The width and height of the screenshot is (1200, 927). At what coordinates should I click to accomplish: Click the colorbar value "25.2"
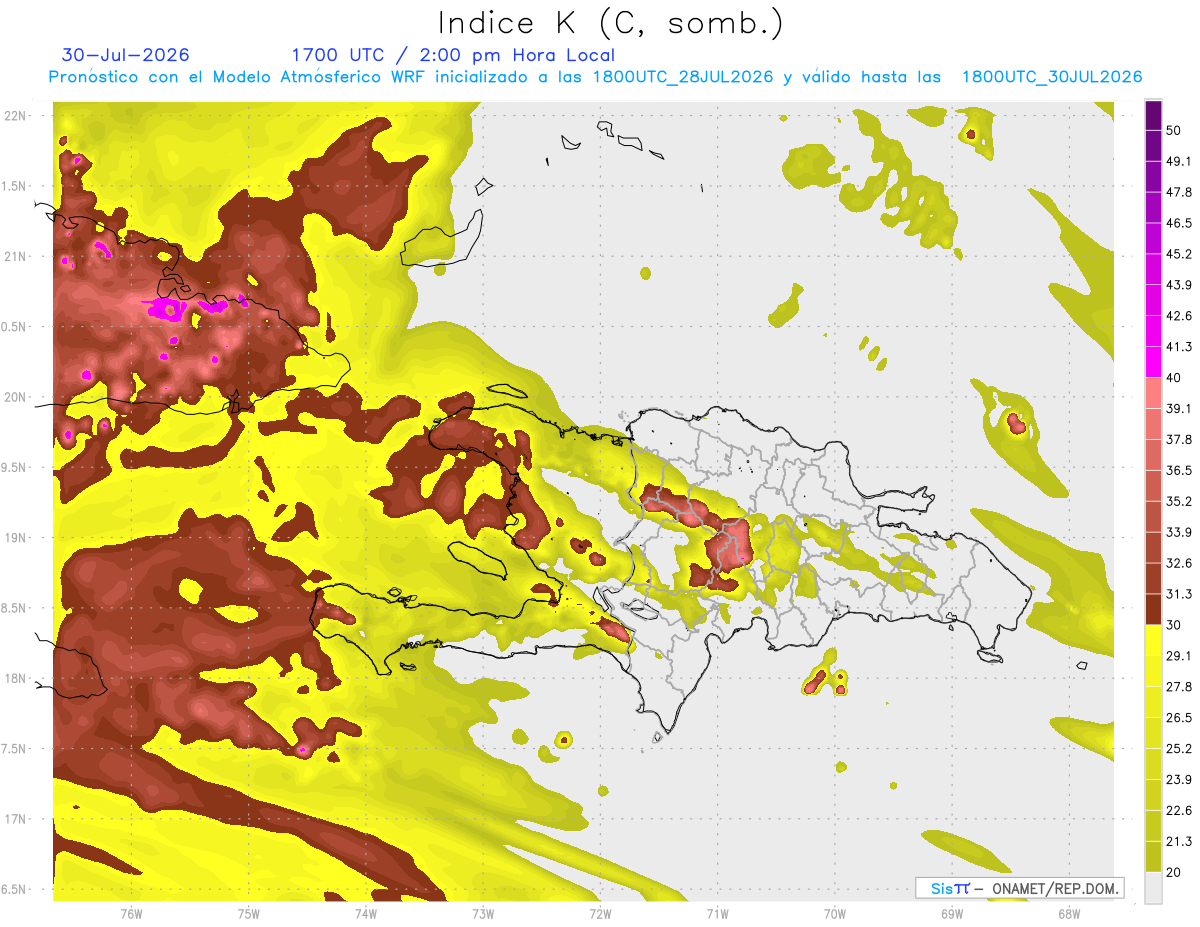coord(1178,748)
